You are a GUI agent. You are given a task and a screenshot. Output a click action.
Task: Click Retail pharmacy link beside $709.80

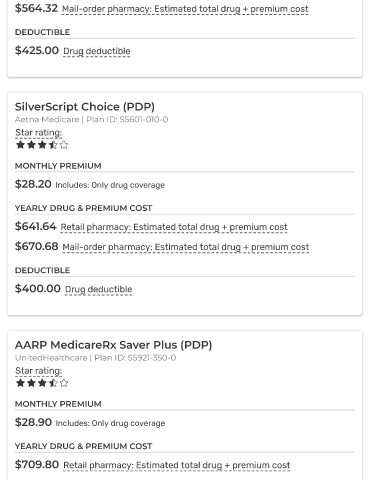(x=177, y=465)
